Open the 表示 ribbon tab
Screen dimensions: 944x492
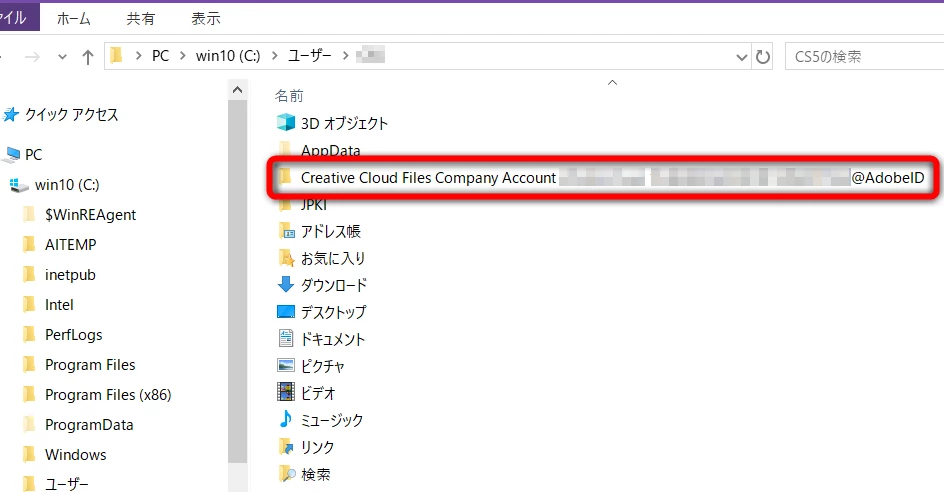205,19
